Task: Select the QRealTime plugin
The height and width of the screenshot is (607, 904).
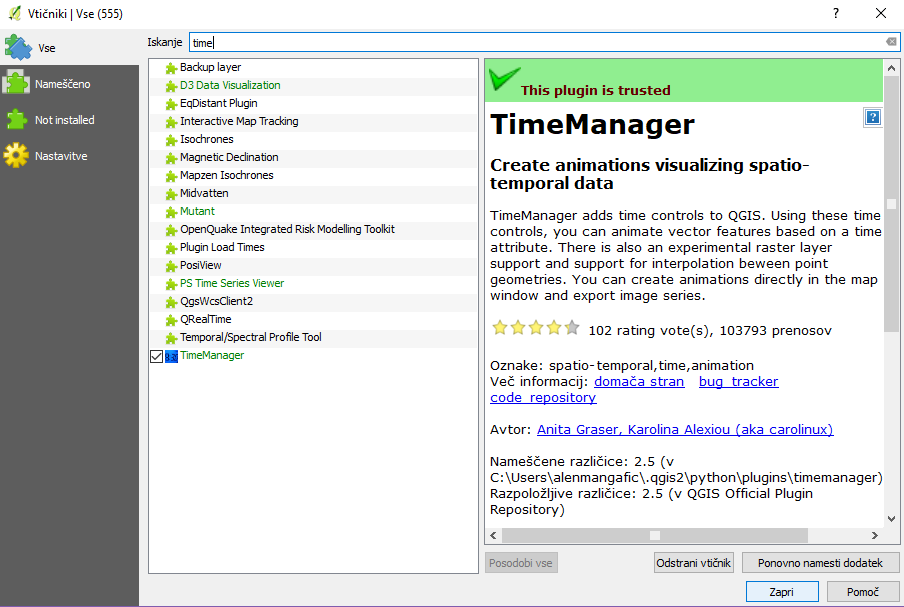Action: click(313, 319)
